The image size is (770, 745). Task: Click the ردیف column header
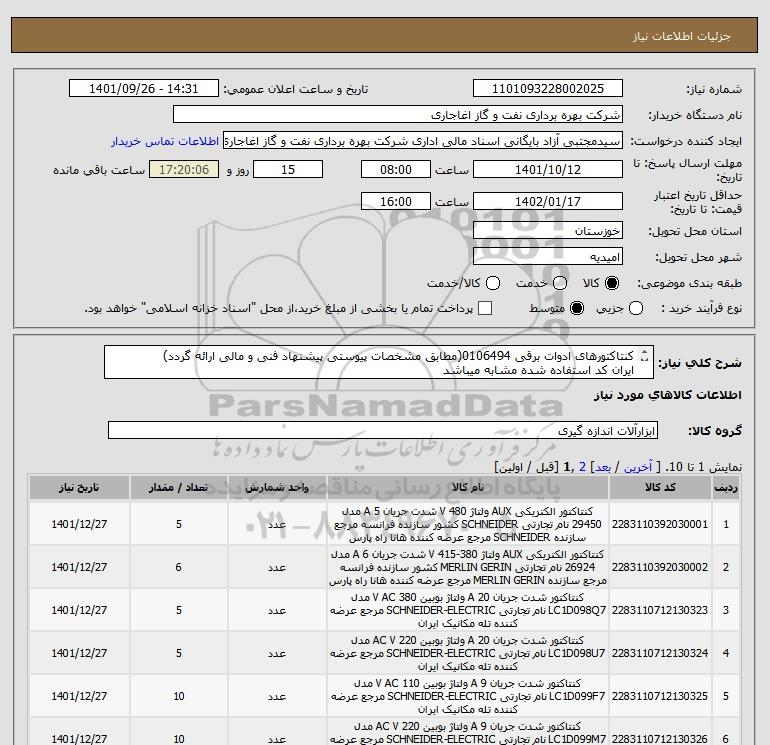click(726, 487)
